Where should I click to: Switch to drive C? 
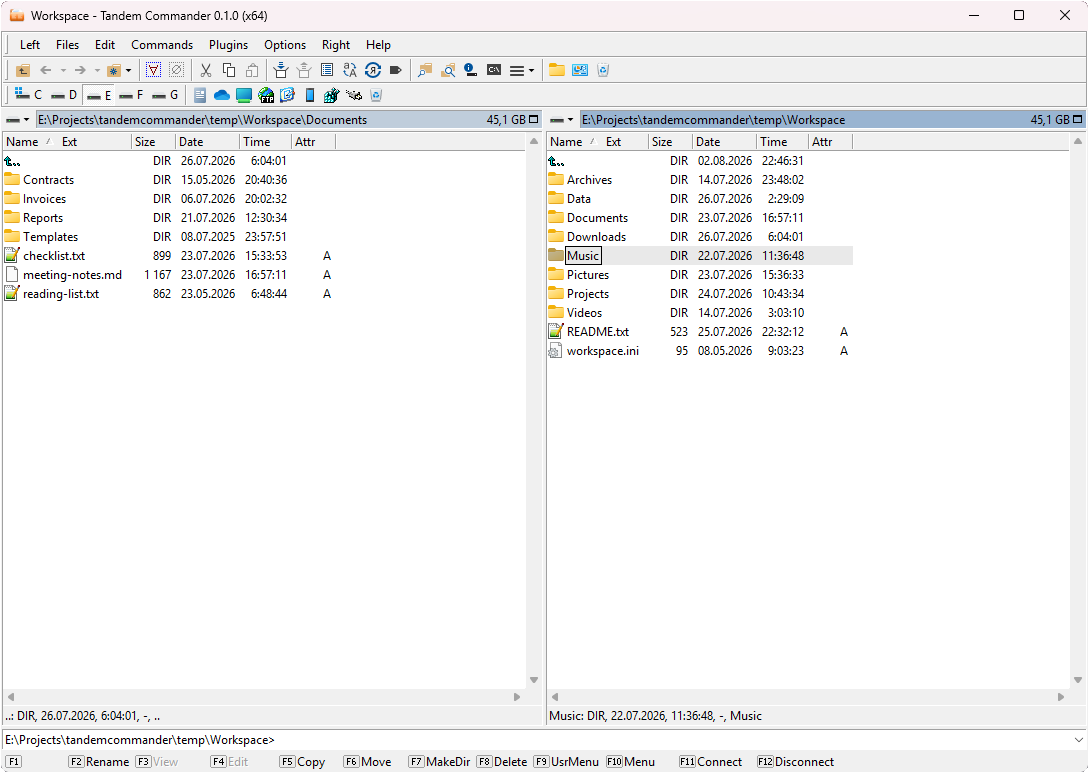click(x=28, y=94)
